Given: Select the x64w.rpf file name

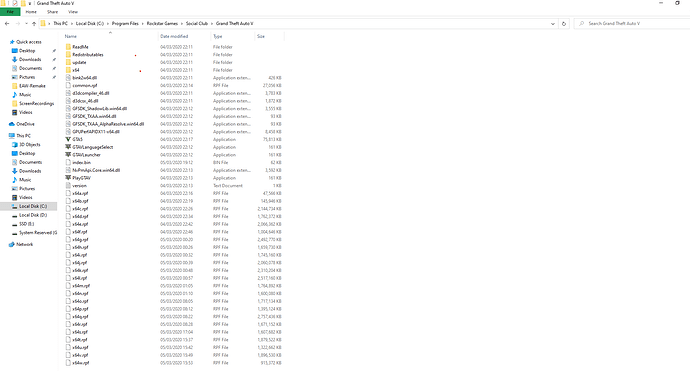Looking at the screenshot, I should click(81, 363).
